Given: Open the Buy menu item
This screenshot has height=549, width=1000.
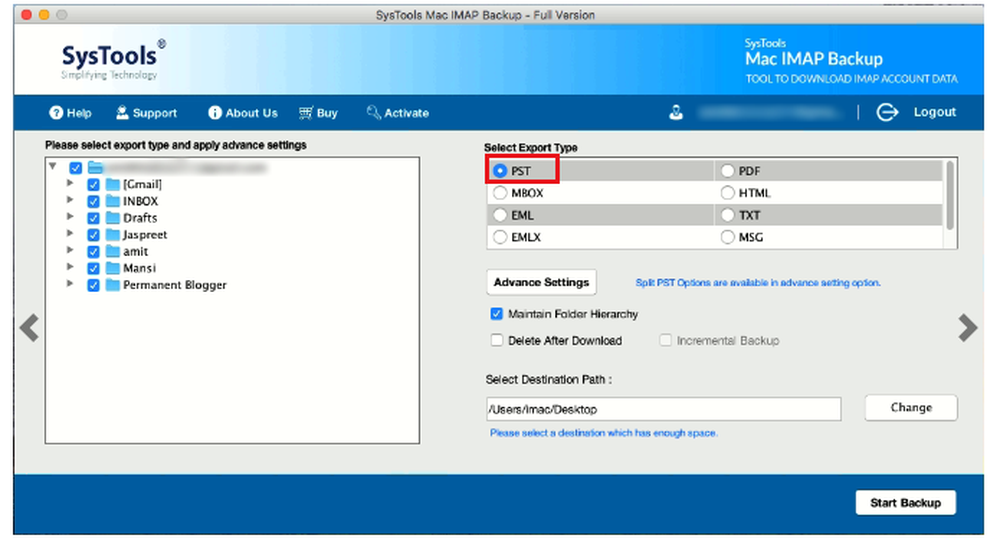Looking at the screenshot, I should 318,113.
